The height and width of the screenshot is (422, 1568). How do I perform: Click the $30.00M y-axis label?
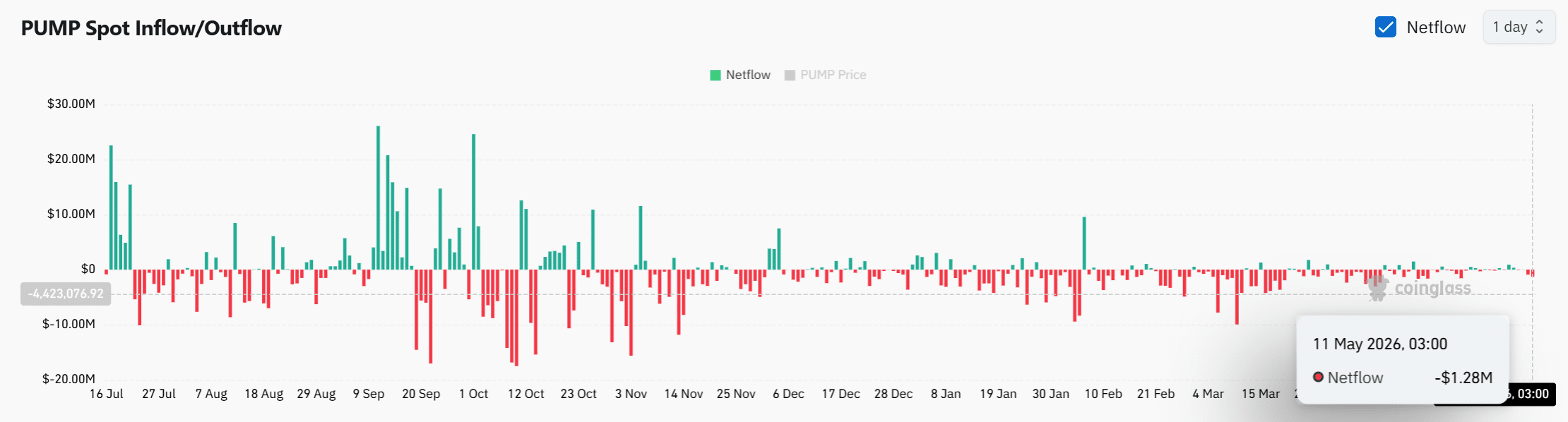71,104
